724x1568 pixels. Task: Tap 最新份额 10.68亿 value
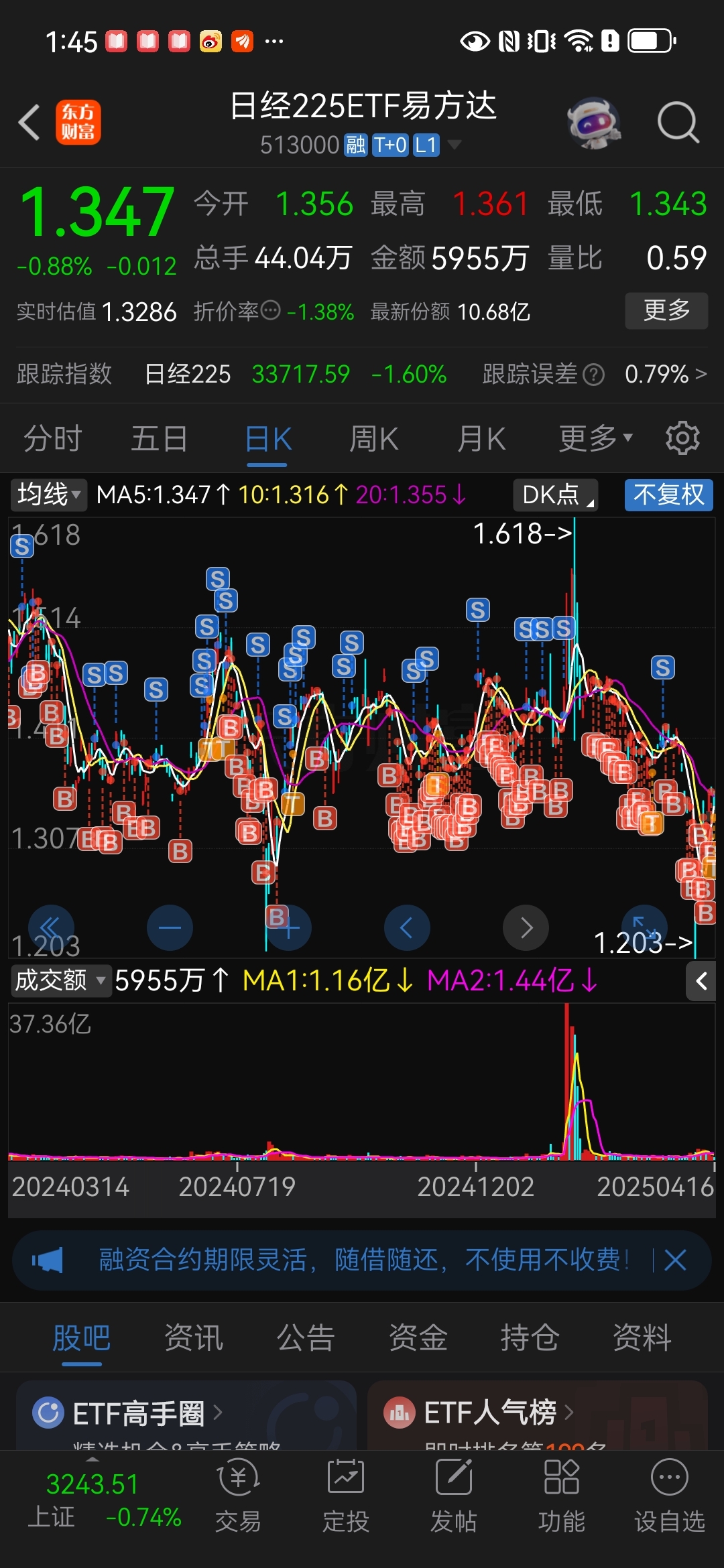click(493, 312)
